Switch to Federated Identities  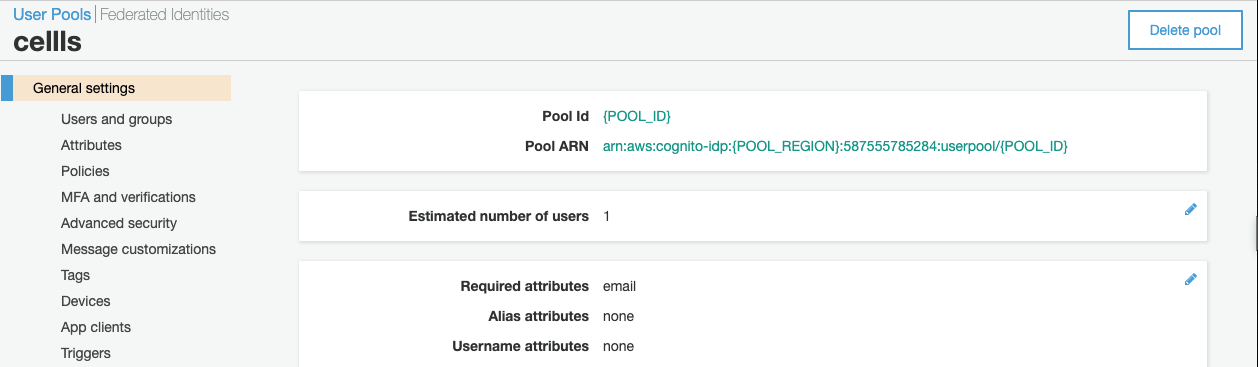164,15
